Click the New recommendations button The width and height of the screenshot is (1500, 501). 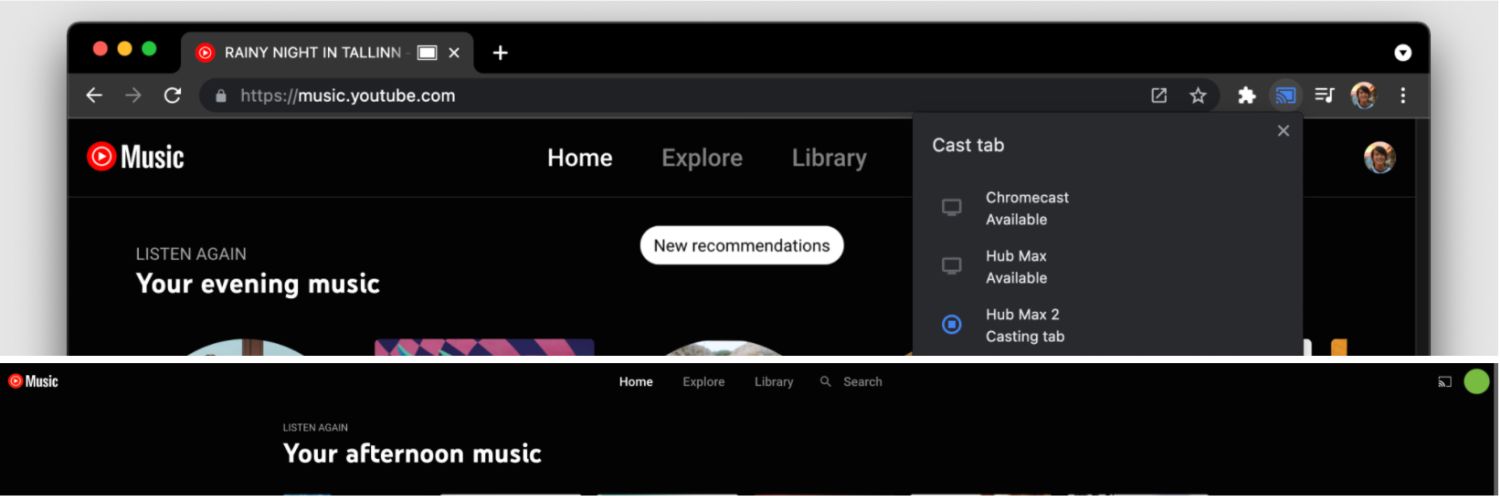[x=742, y=245]
